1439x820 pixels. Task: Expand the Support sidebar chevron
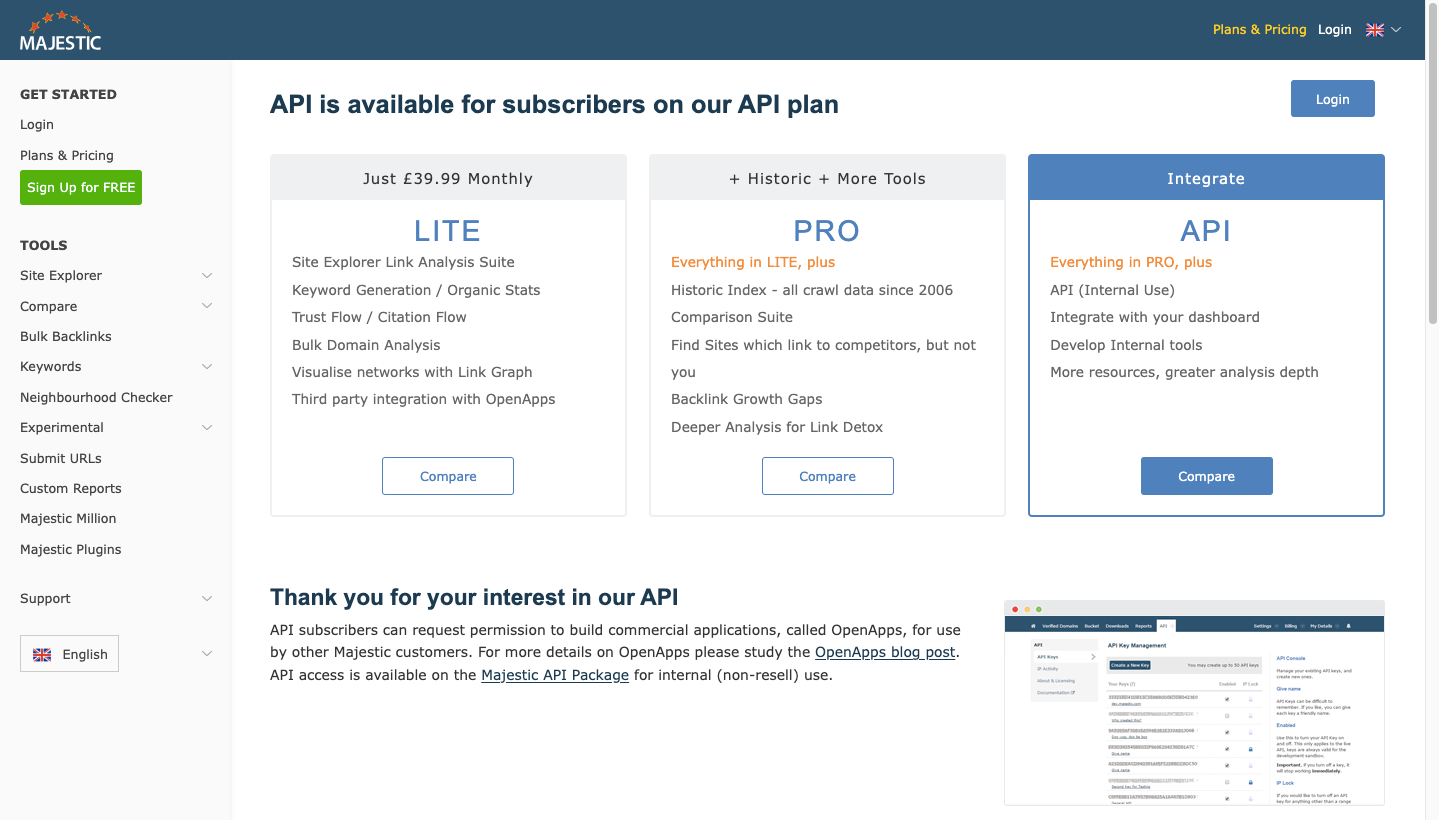click(x=207, y=599)
